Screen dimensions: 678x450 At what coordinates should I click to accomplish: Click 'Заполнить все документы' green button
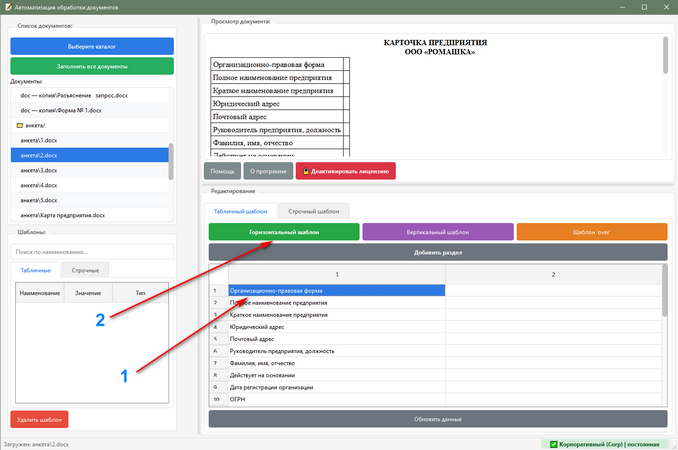click(92, 66)
